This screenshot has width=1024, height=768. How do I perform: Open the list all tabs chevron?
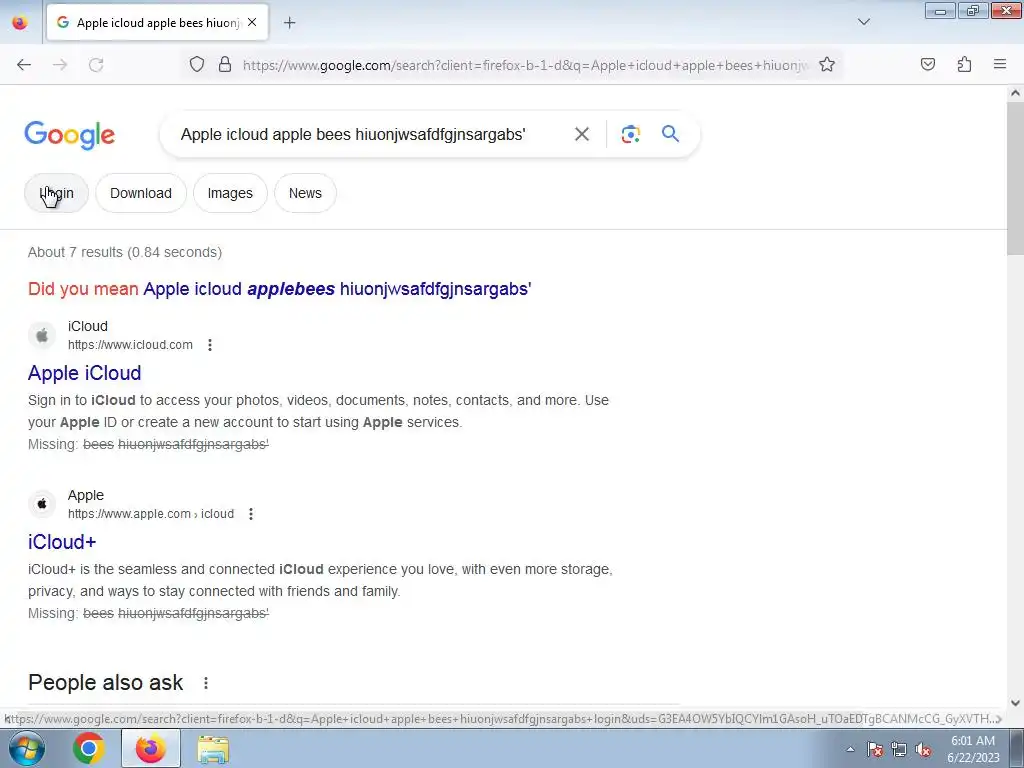(863, 22)
